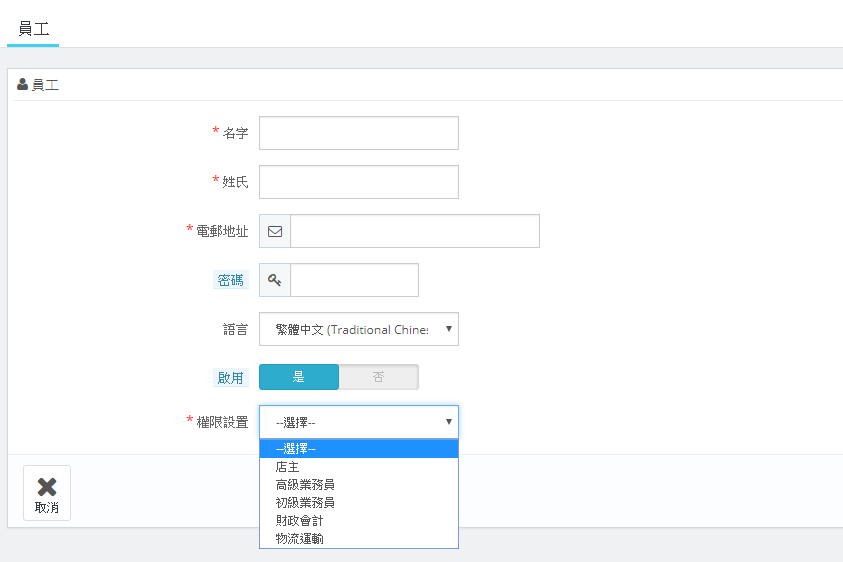The image size is (843, 562).
Task: Click into the 電郵地址 input field
Action: [414, 231]
